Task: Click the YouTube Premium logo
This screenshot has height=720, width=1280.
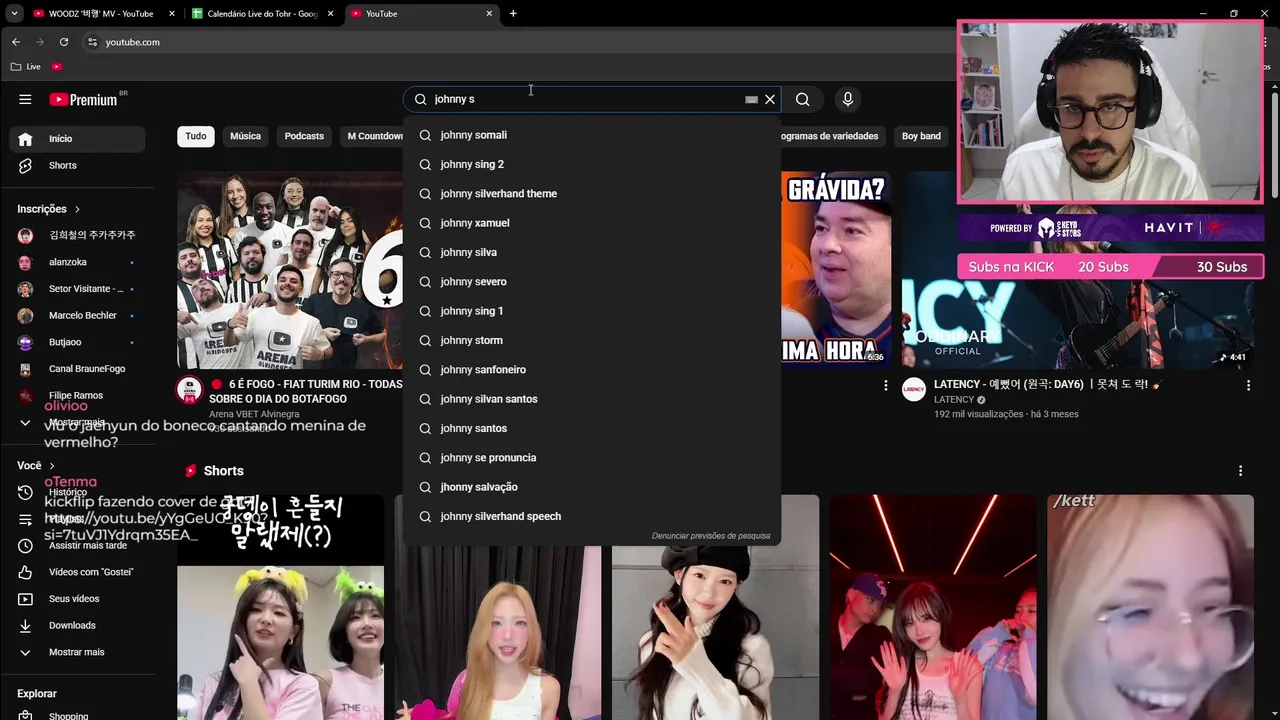Action: click(x=83, y=99)
